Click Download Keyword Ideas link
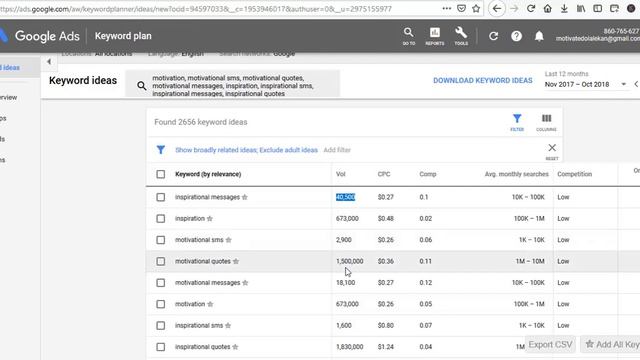The width and height of the screenshot is (640, 360). click(x=482, y=81)
